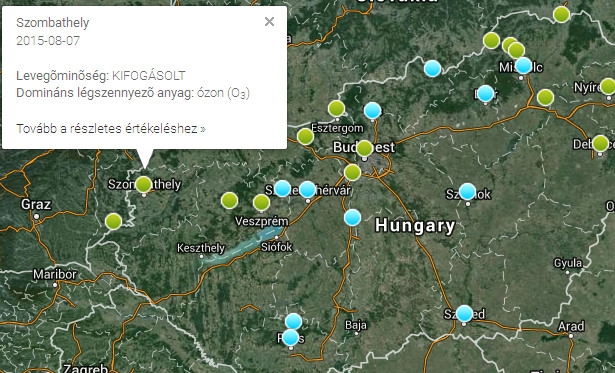Click the Veszprém city label

[262, 221]
